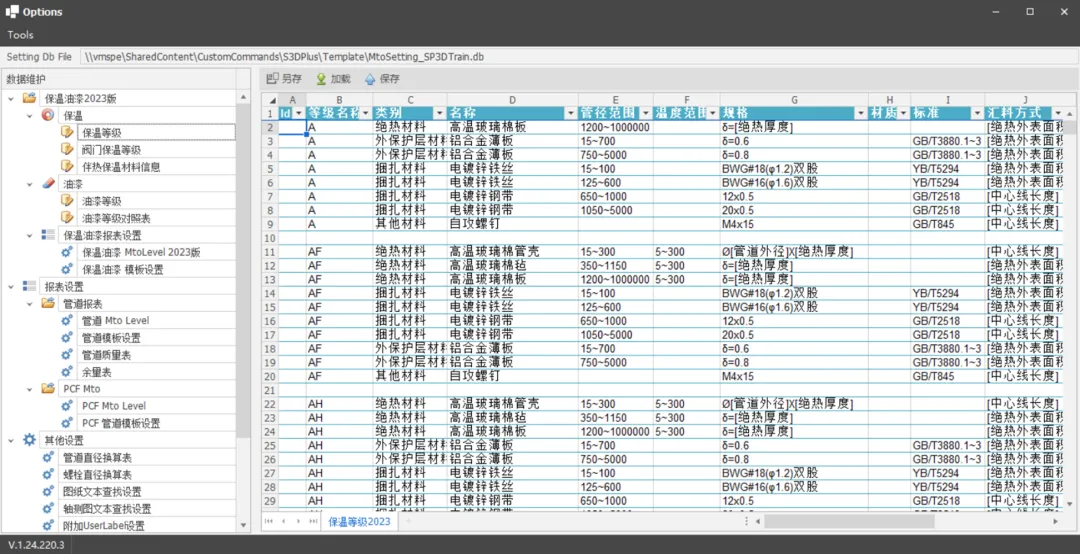This screenshot has width=1080, height=554.
Task: Click the gear icon beside 管道模板设置
Action: coord(67,338)
